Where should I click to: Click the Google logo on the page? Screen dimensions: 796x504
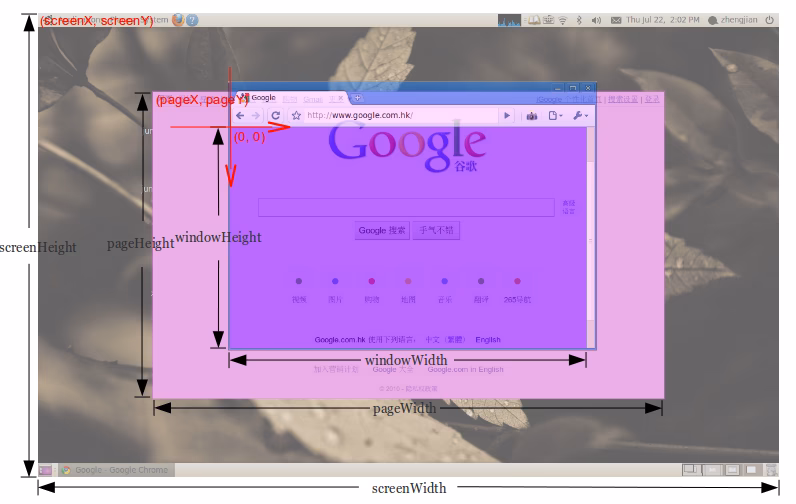[407, 146]
